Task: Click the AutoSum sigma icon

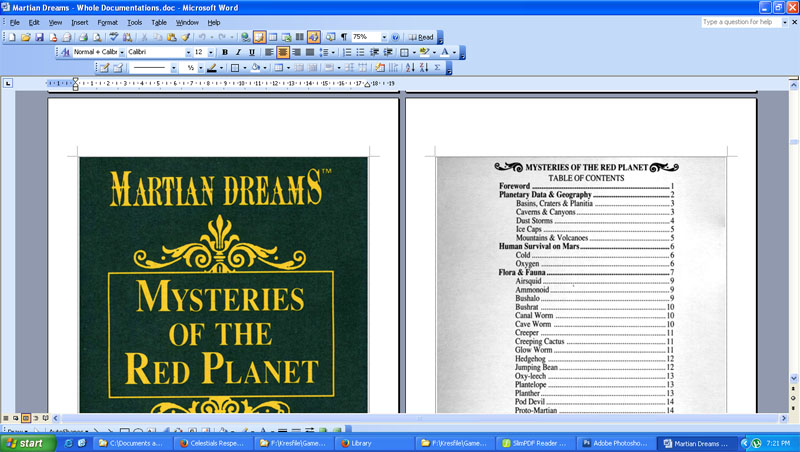Action: (437, 67)
